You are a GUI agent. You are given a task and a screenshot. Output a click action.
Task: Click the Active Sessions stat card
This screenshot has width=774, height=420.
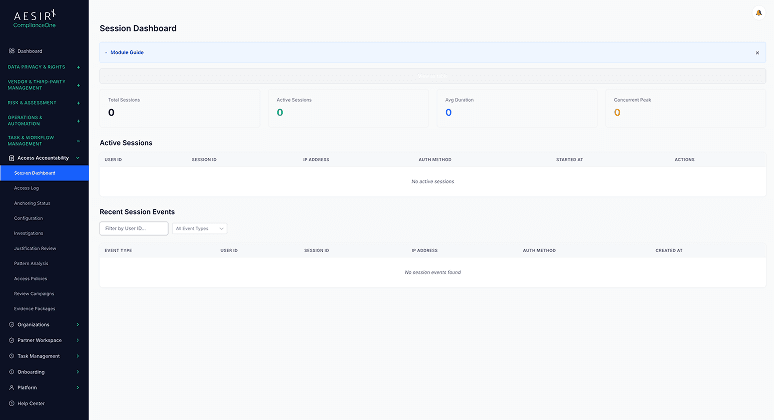tap(348, 108)
